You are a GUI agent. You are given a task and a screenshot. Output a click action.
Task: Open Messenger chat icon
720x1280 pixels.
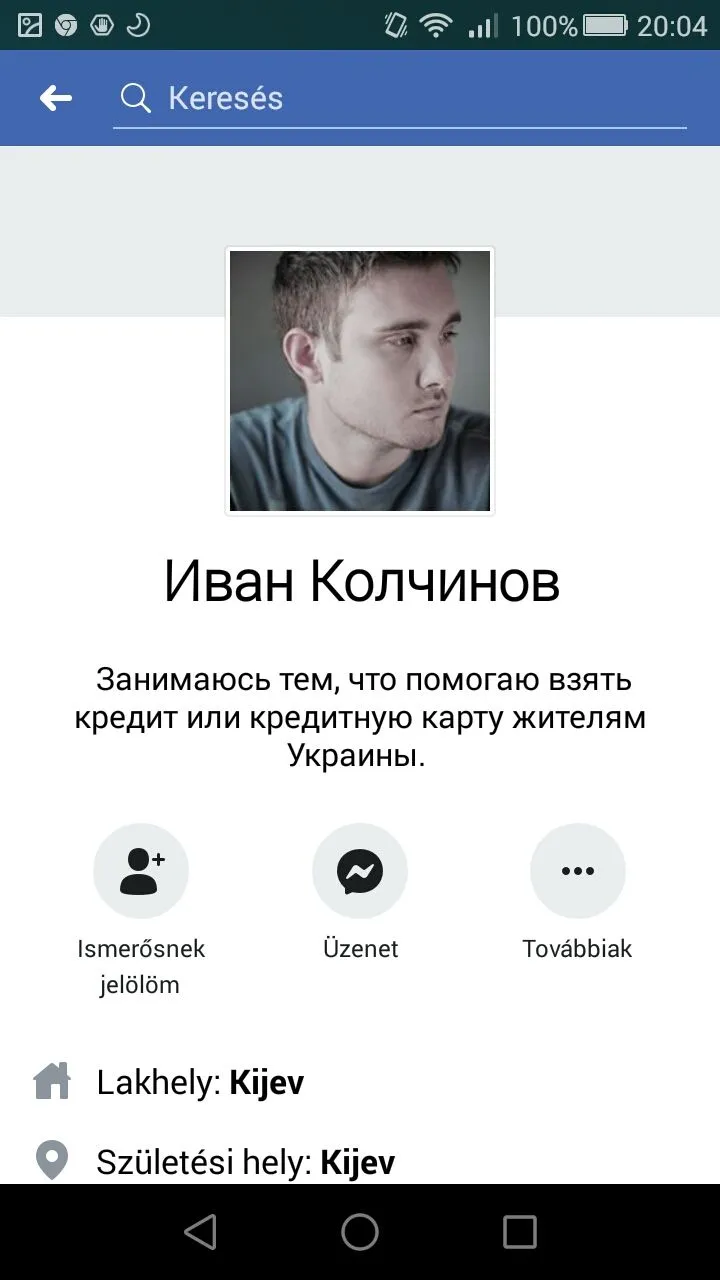click(x=360, y=870)
